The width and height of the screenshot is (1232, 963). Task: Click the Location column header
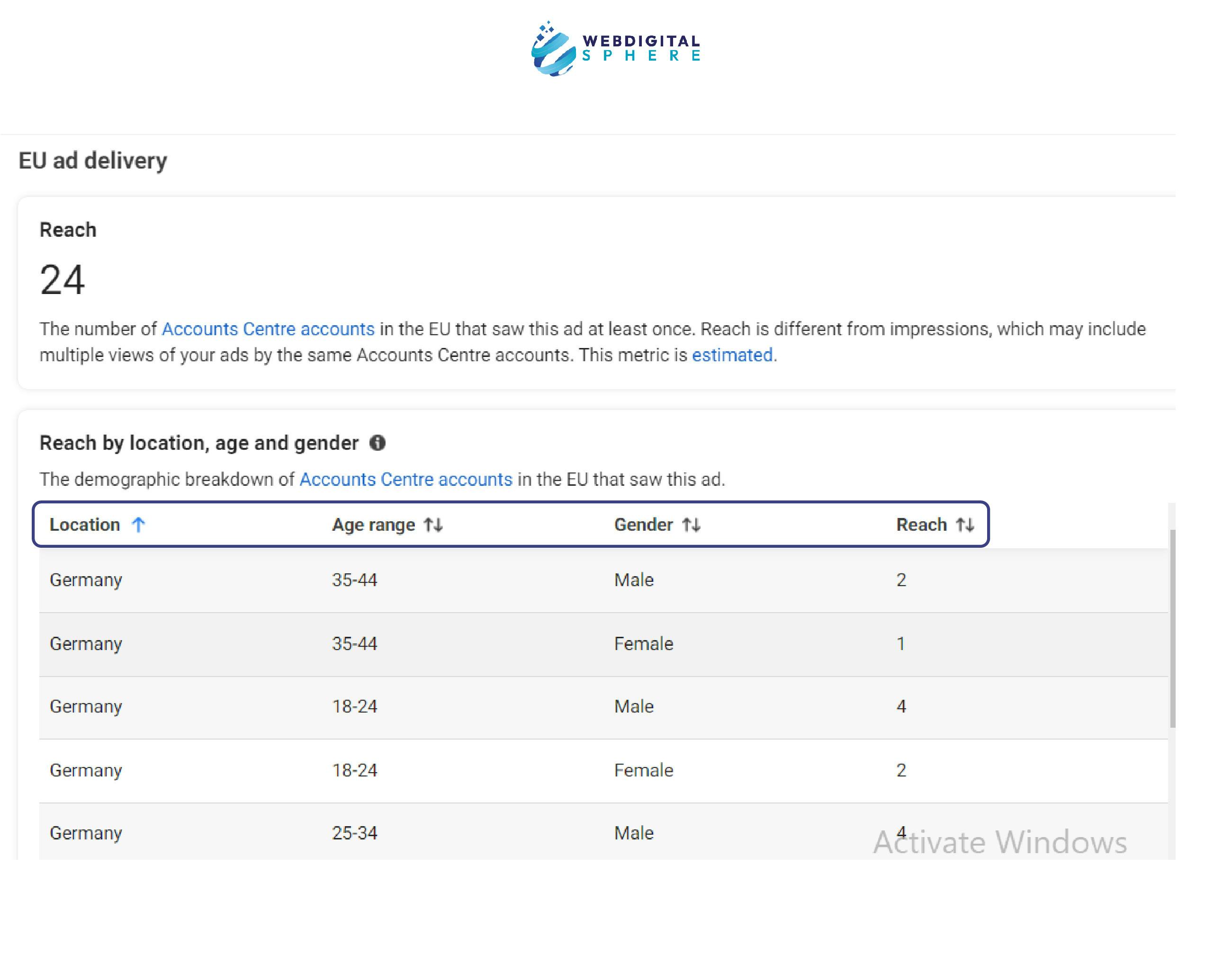pos(85,525)
